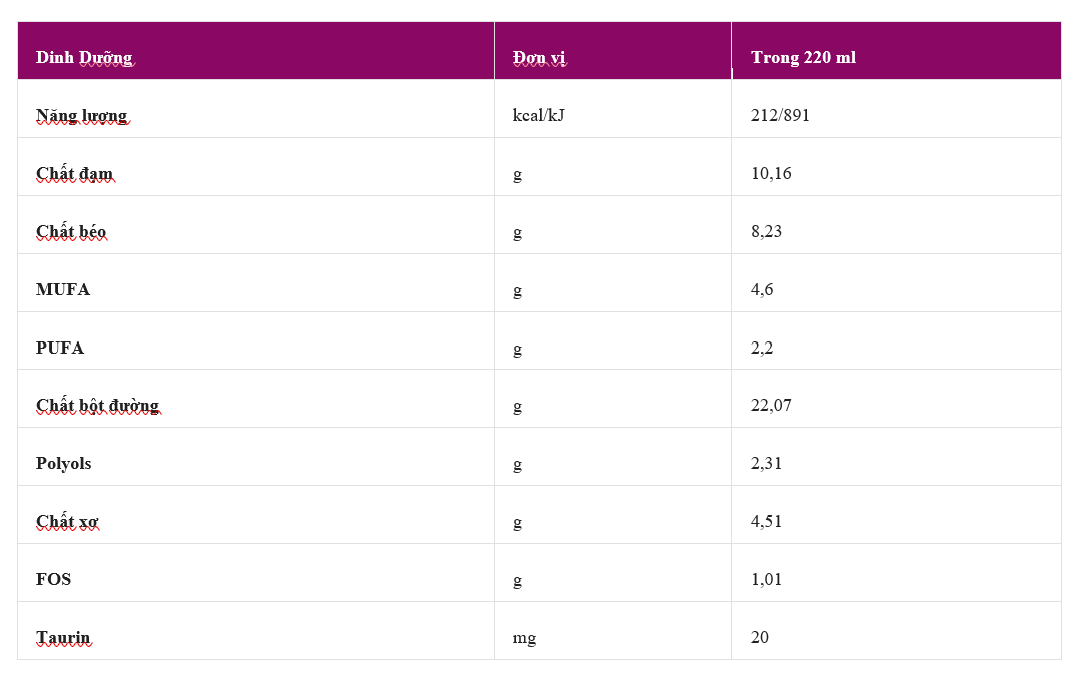Image resolution: width=1082 pixels, height=684 pixels.
Task: Click the value '4,6' in MUFA row
Action: 762,289
